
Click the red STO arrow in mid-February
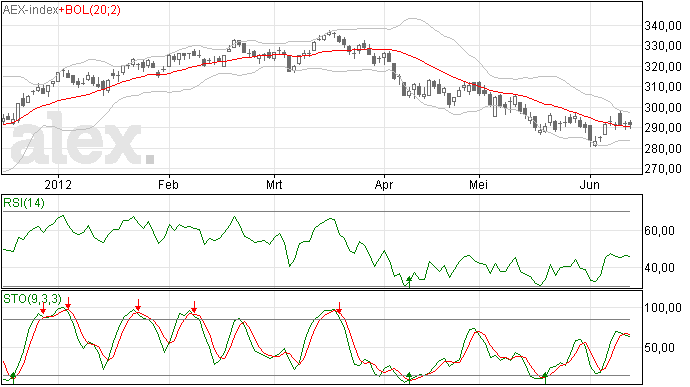pyautogui.click(x=194, y=307)
